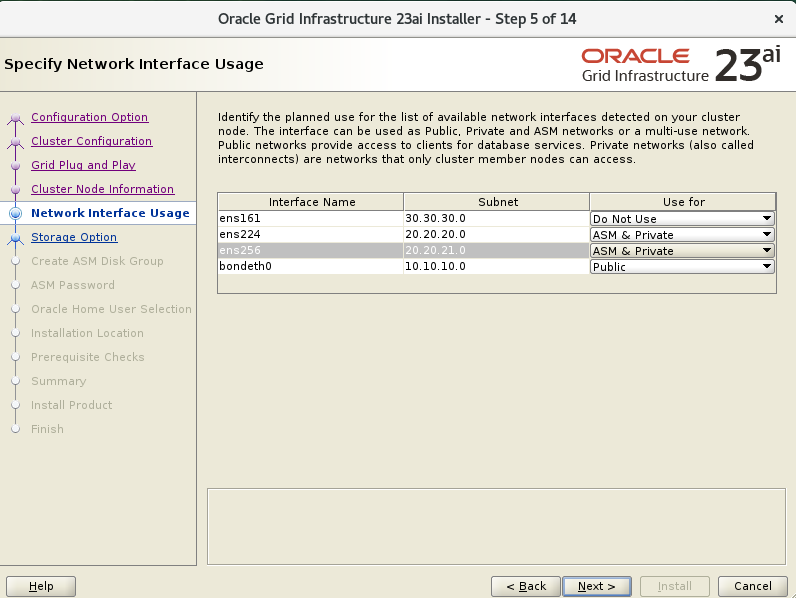Open Grid Plug and Play step
Image resolution: width=796 pixels, height=598 pixels.
tap(83, 165)
